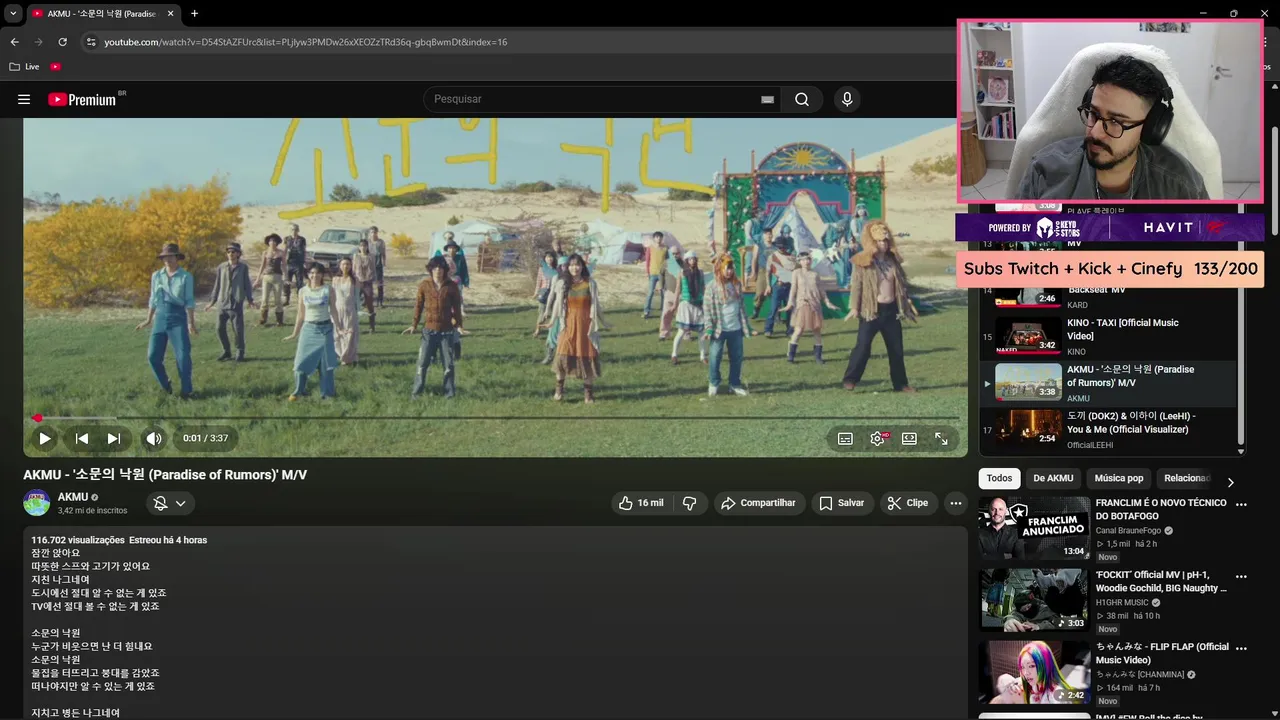
Task: Like the video with 16 mil
Action: click(x=640, y=503)
